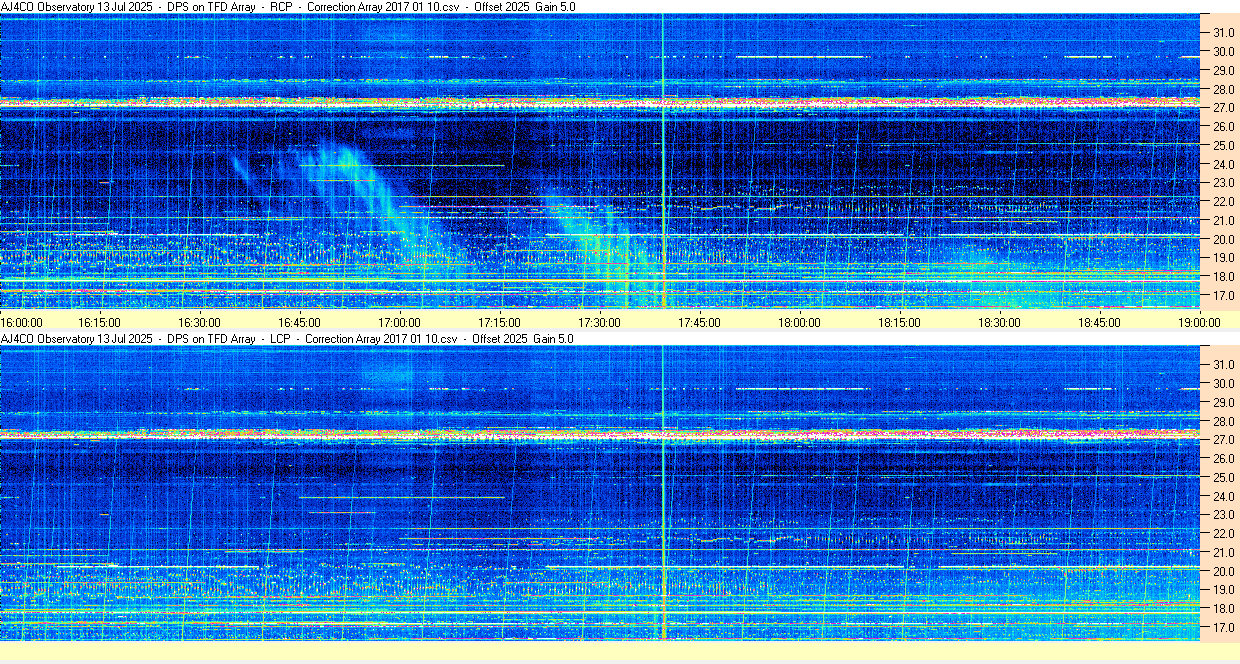Click the RCP spectrogram title text
The image size is (1240, 664).
288,7
